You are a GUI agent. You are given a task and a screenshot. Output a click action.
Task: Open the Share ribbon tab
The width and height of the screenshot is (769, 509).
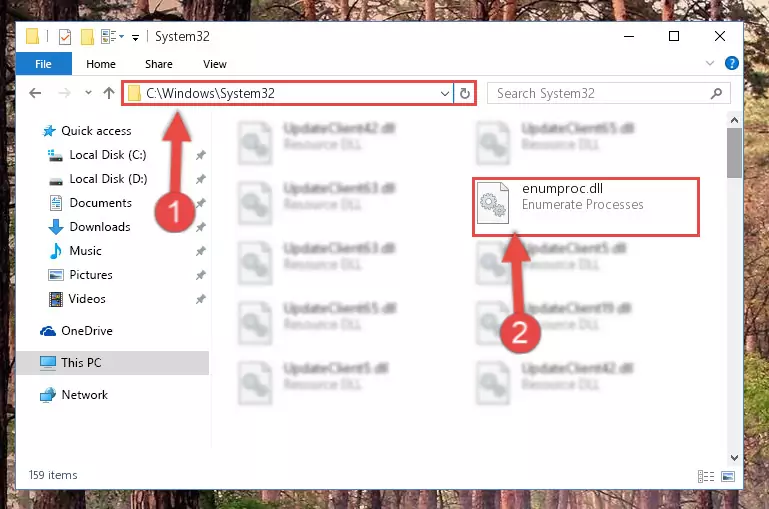[x=158, y=64]
